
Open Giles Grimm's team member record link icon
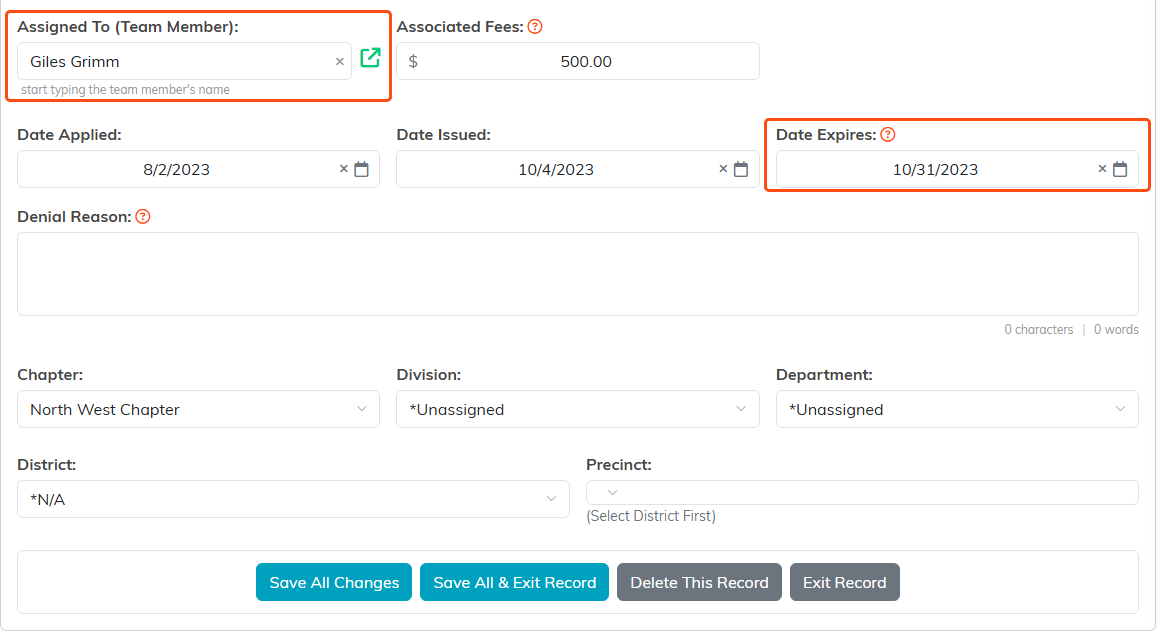pyautogui.click(x=370, y=58)
